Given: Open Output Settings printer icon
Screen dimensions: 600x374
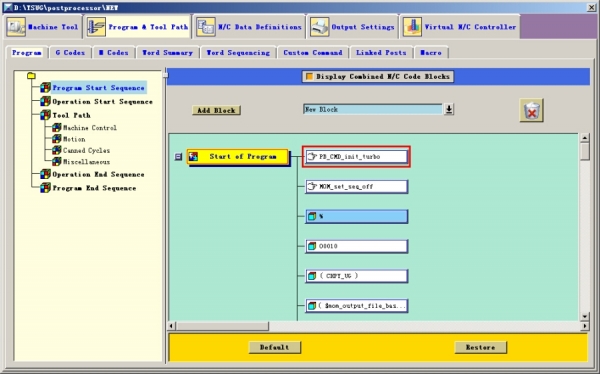Looking at the screenshot, I should pos(320,27).
